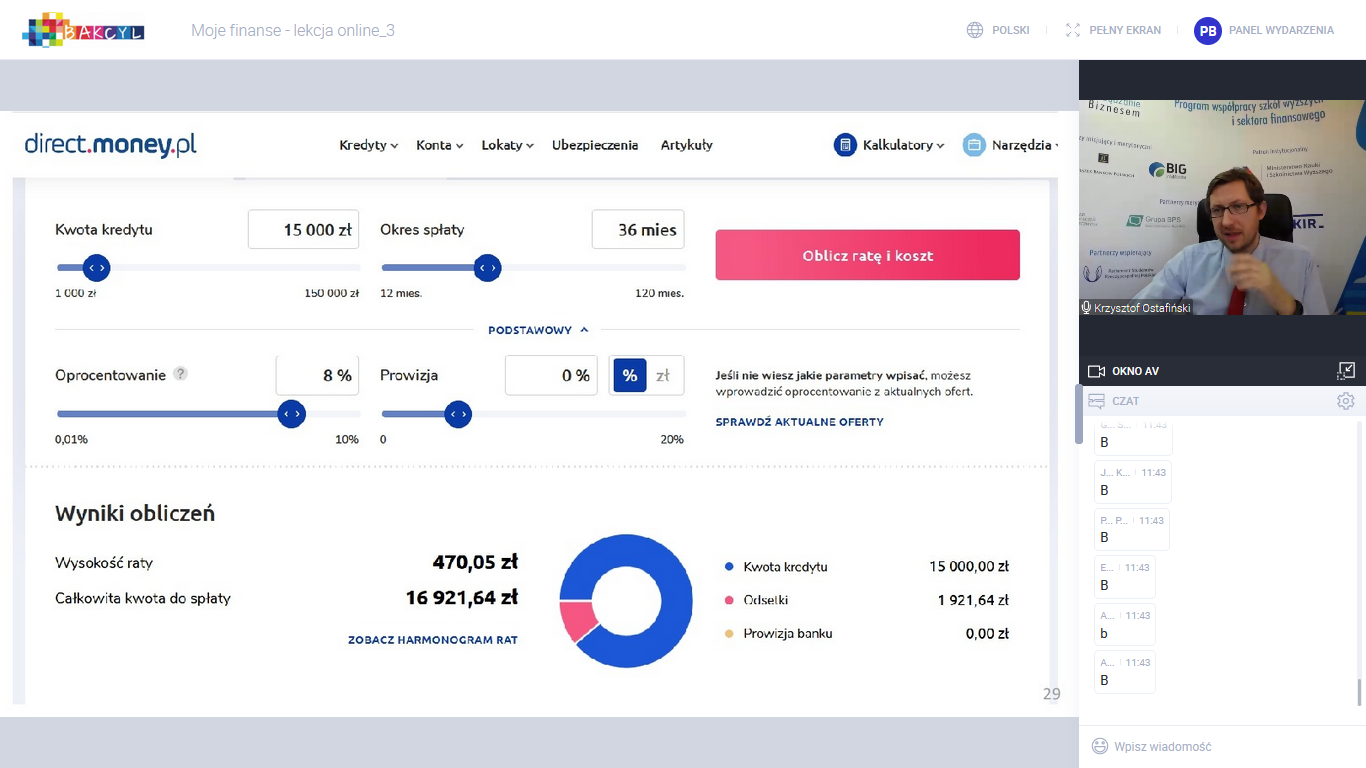Collapse the PODSTAWOWY section
The image size is (1366, 768).
coord(538,330)
